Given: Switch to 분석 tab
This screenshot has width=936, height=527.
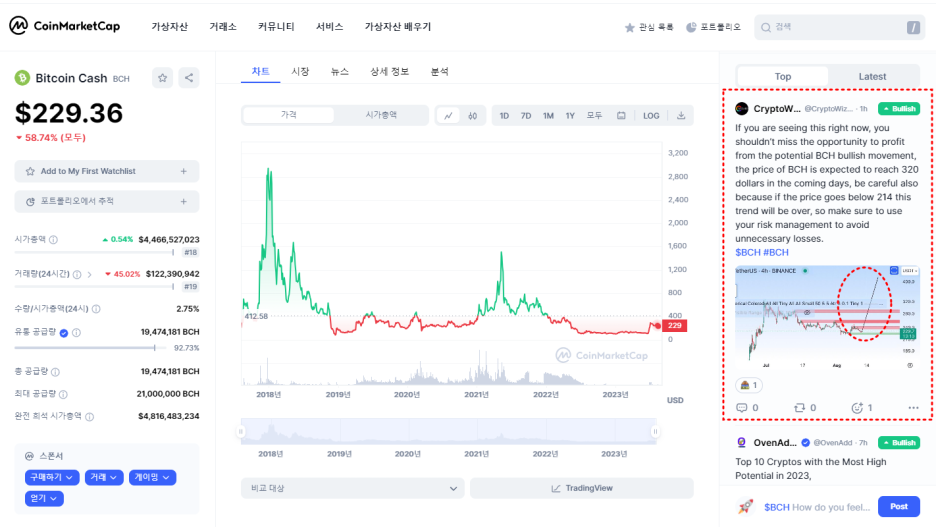Looking at the screenshot, I should pyautogui.click(x=439, y=72).
